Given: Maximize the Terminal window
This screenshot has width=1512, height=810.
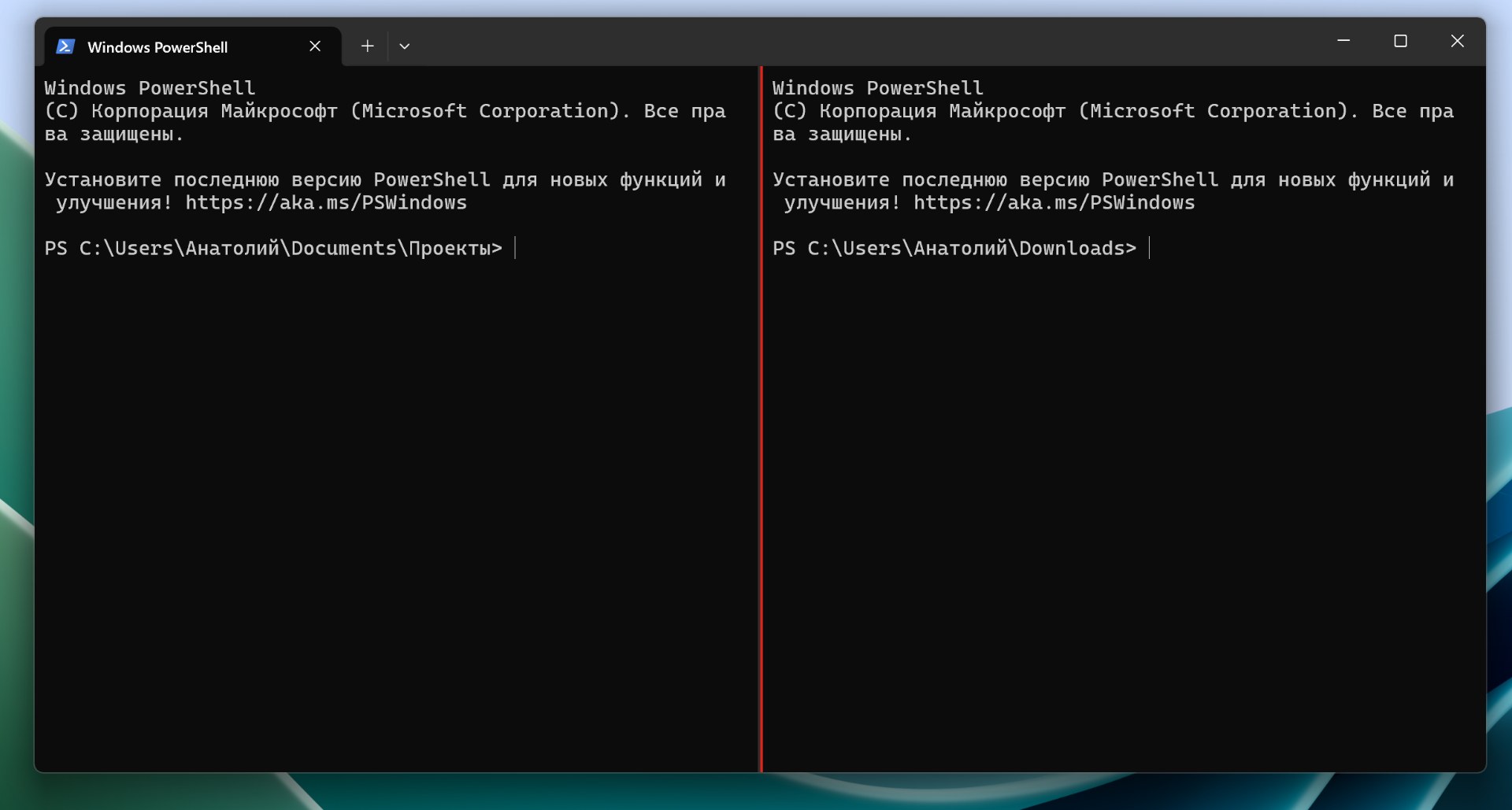Looking at the screenshot, I should [x=1400, y=41].
